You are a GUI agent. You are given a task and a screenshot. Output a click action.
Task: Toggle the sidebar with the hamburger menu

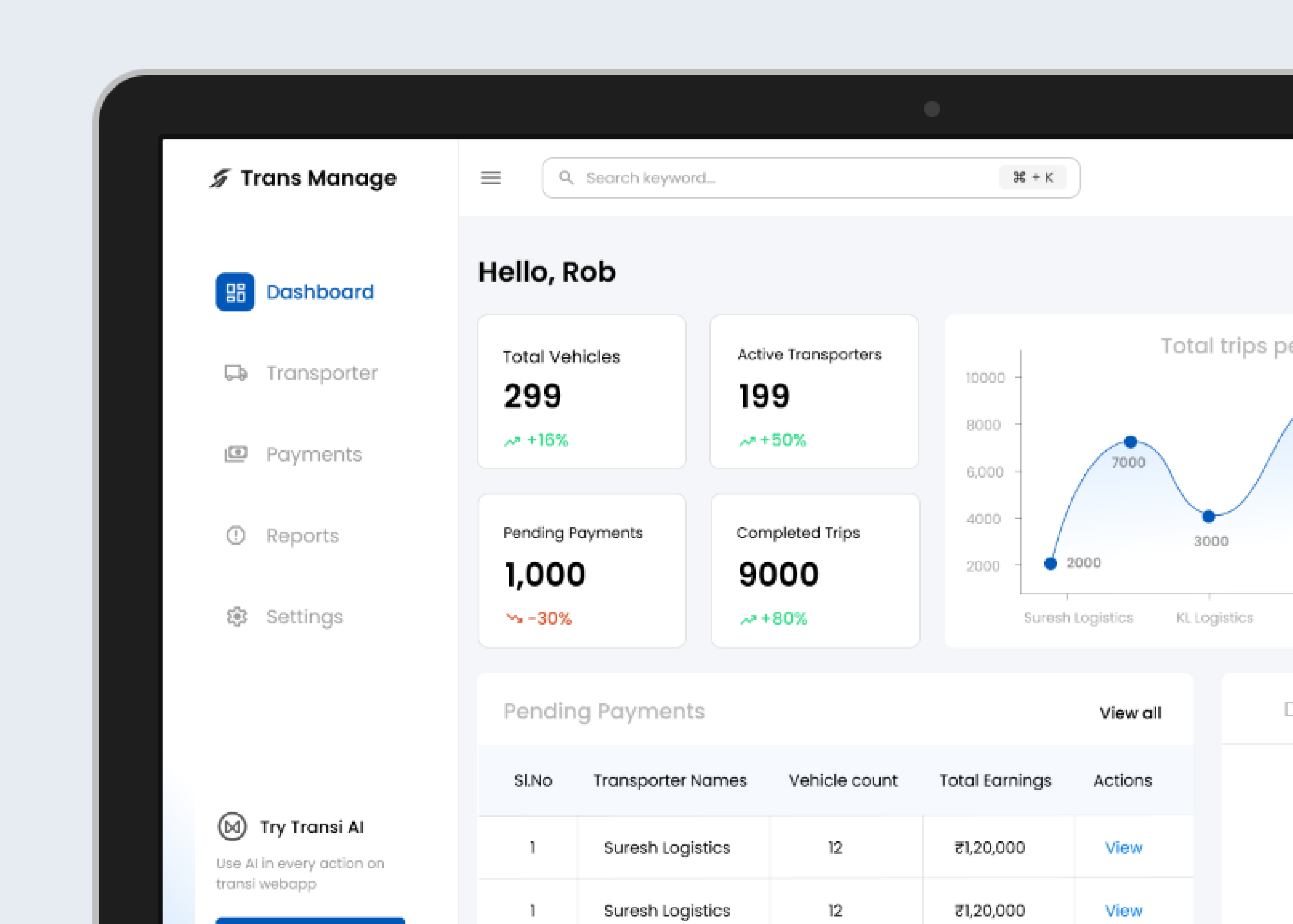[x=490, y=178]
